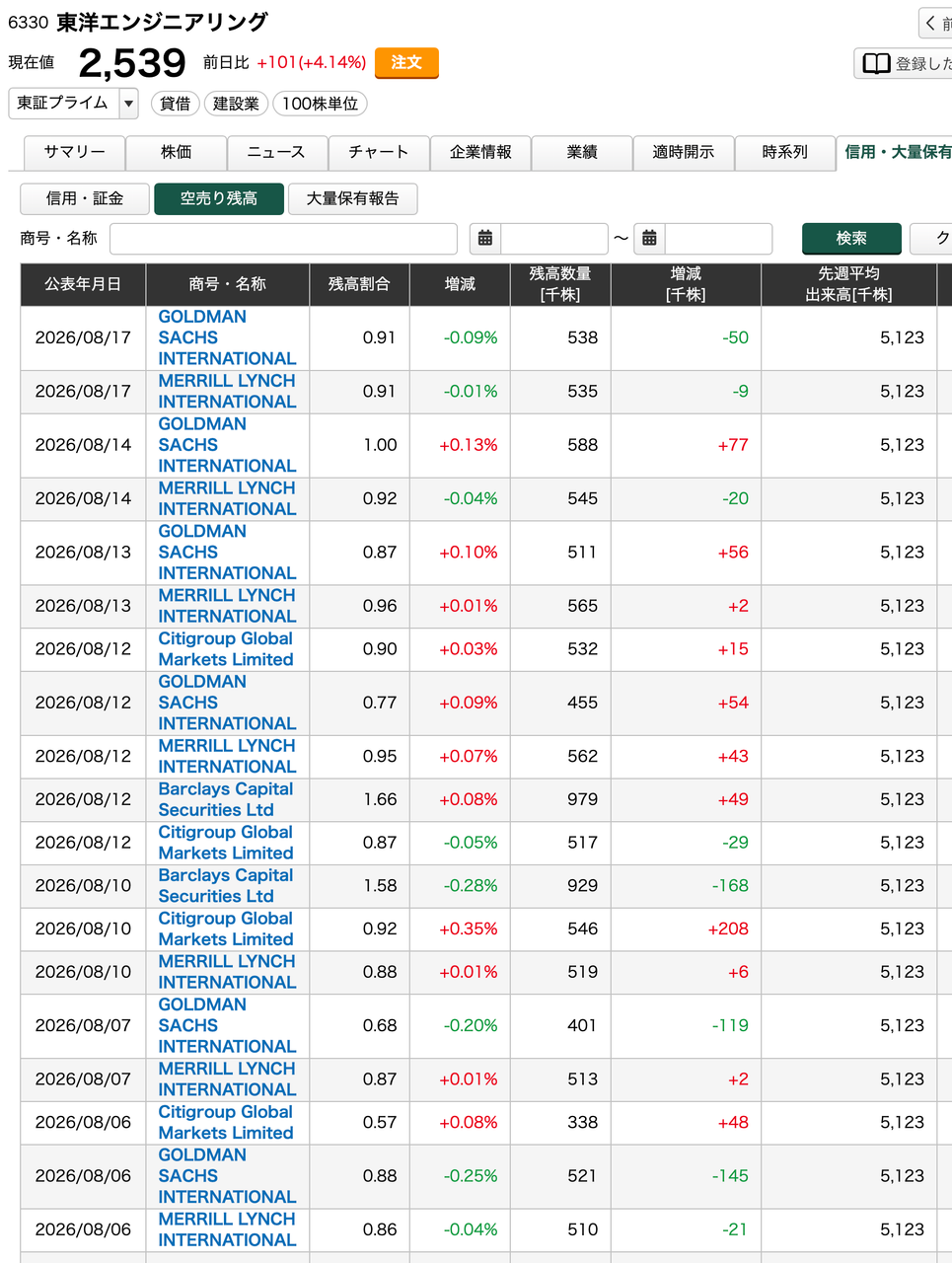Focus the 商号・名称 search field

point(283,238)
